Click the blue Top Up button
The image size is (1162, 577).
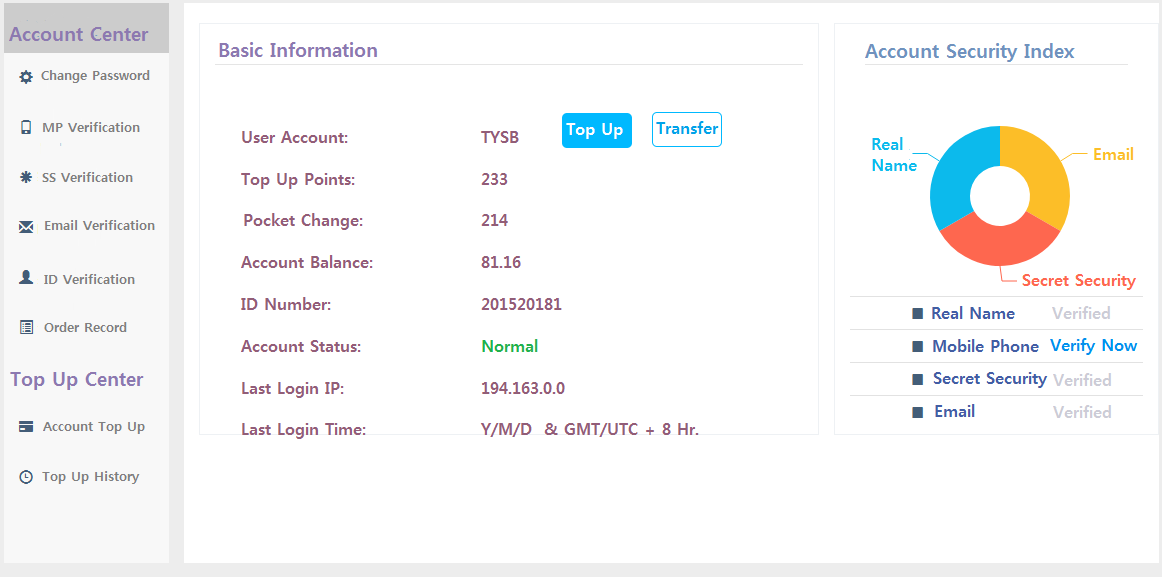tap(597, 130)
